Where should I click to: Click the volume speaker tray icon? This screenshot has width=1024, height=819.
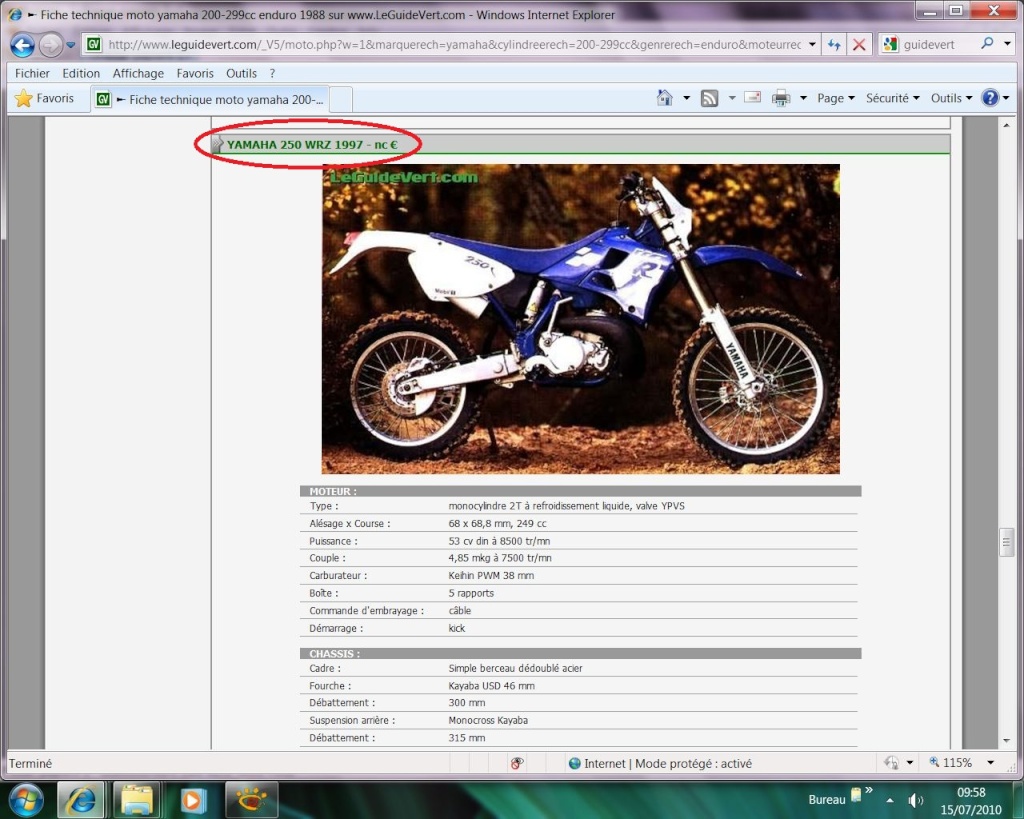tap(915, 800)
